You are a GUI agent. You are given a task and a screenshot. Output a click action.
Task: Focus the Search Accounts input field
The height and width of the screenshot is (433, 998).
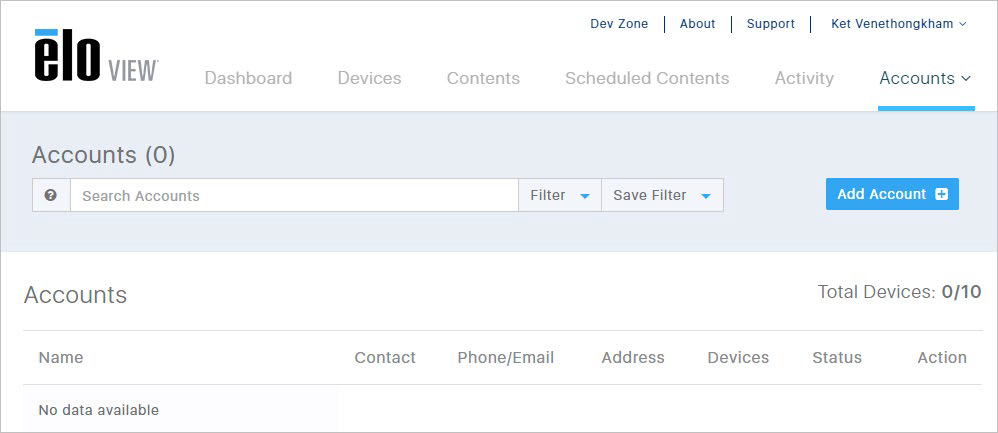coord(294,195)
